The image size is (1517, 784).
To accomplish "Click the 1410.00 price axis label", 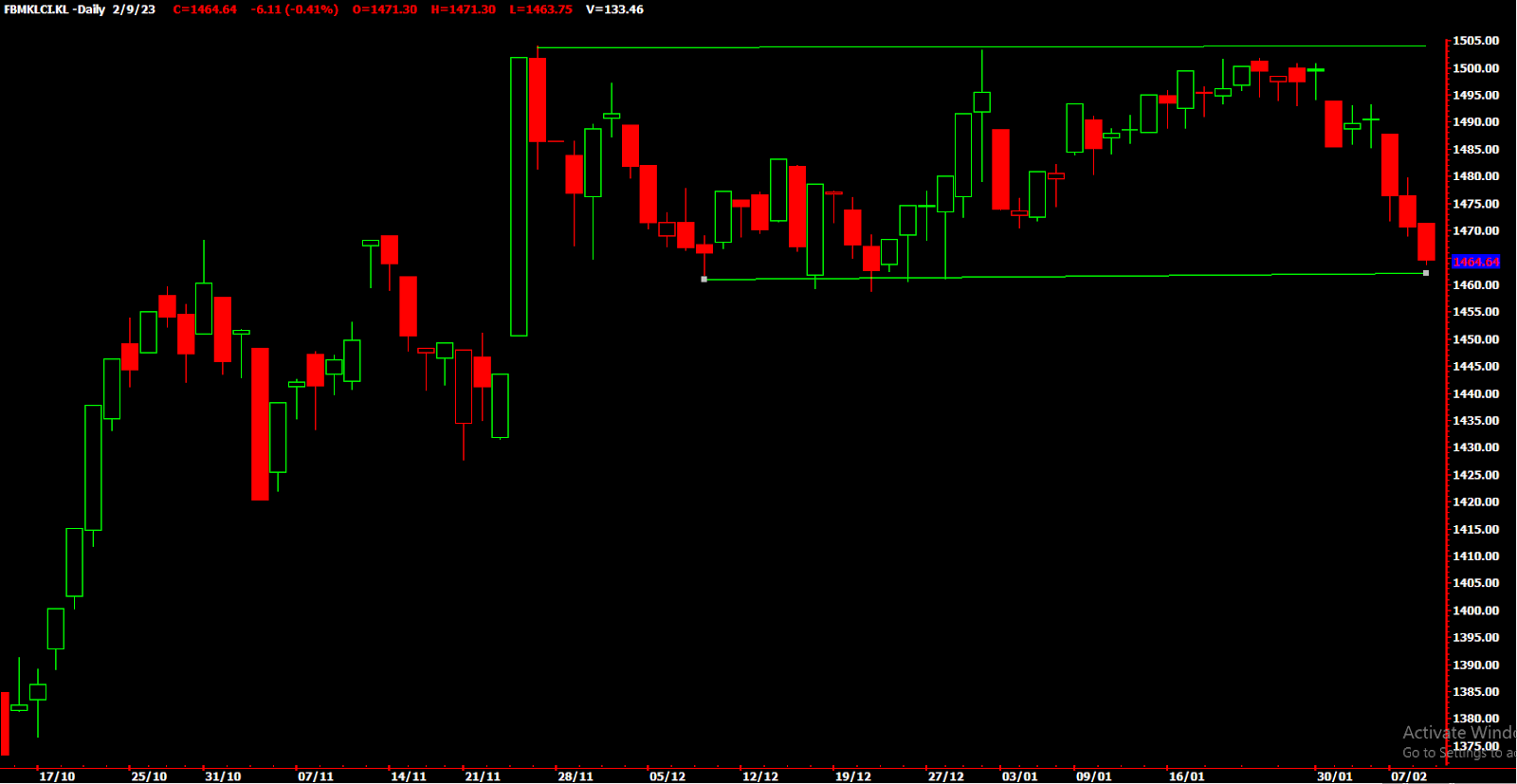I will (x=1476, y=556).
